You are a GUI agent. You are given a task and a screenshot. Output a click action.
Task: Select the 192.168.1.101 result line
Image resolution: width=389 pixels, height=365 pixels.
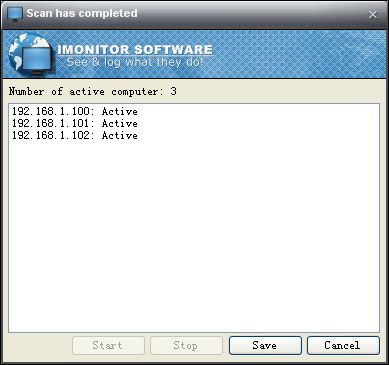tap(75, 123)
